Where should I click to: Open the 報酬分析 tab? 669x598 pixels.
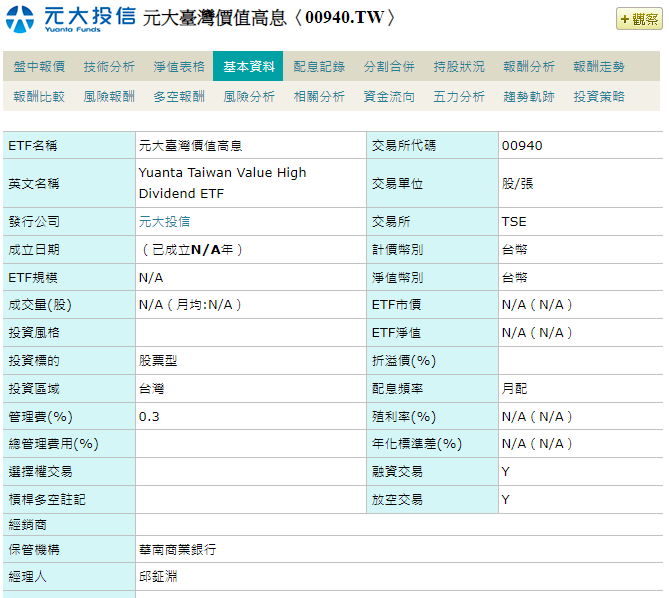coord(529,67)
